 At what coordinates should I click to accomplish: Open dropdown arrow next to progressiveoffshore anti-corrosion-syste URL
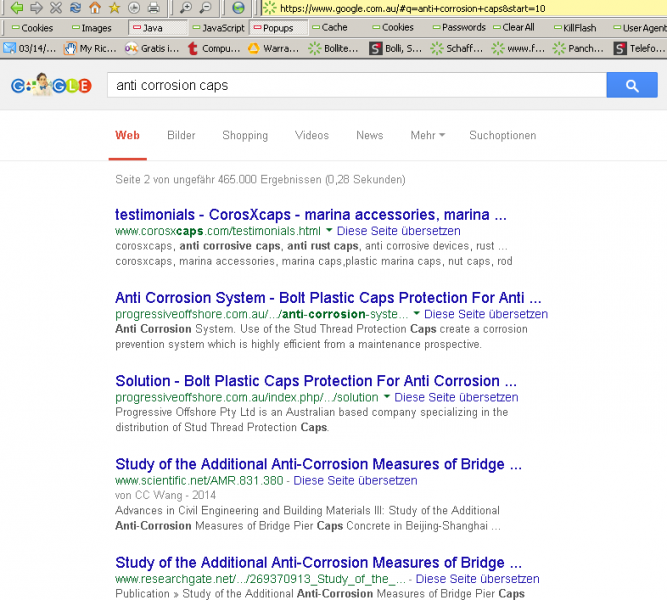pos(416,313)
